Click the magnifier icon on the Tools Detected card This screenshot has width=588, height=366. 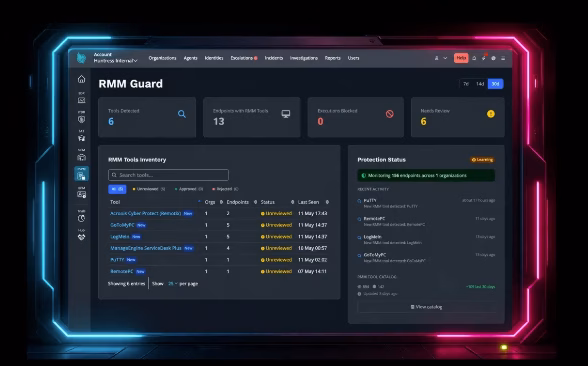point(182,114)
